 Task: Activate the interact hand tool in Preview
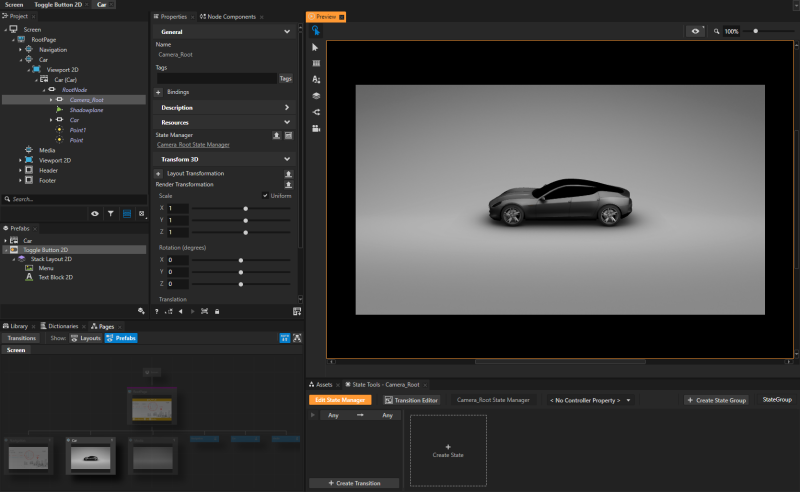[x=316, y=31]
